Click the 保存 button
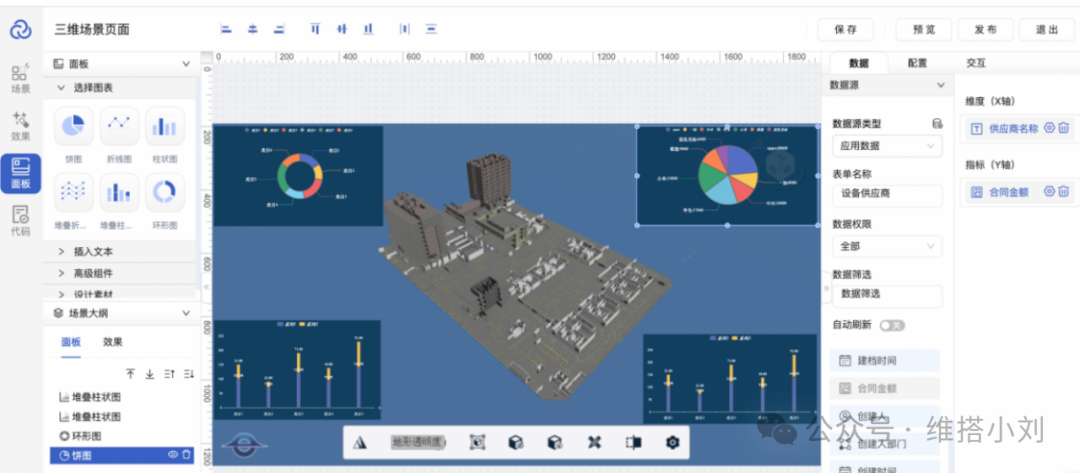This screenshot has width=1080, height=473. tap(845, 30)
